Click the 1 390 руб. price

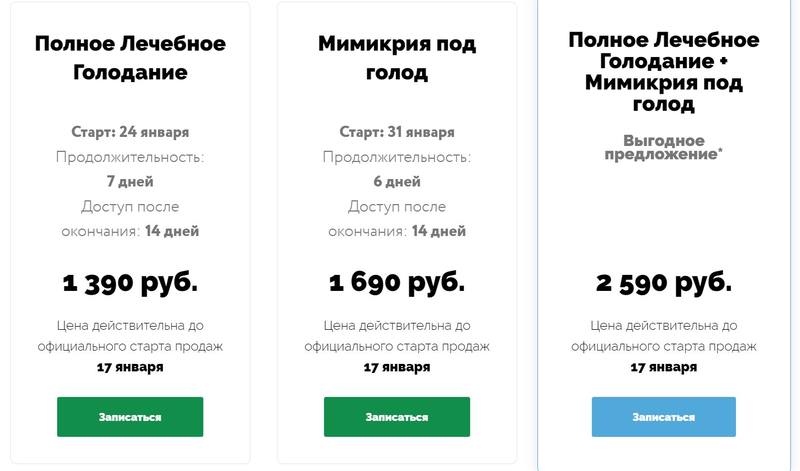[x=130, y=283]
